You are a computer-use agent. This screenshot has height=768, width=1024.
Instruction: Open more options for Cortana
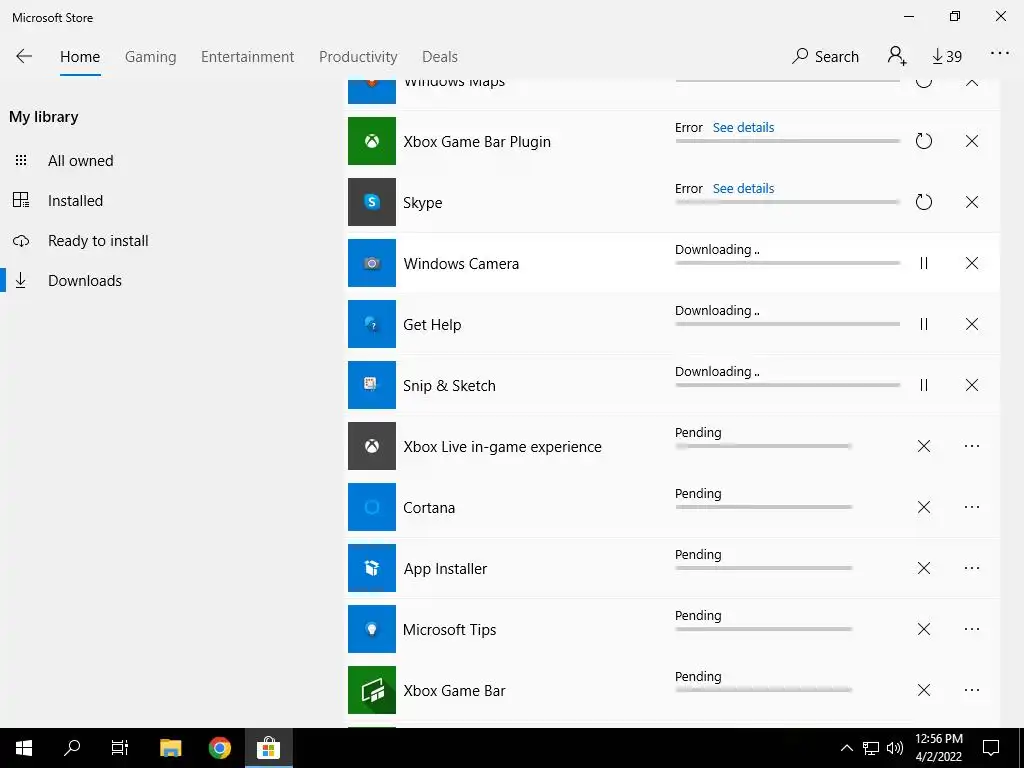[x=972, y=507]
